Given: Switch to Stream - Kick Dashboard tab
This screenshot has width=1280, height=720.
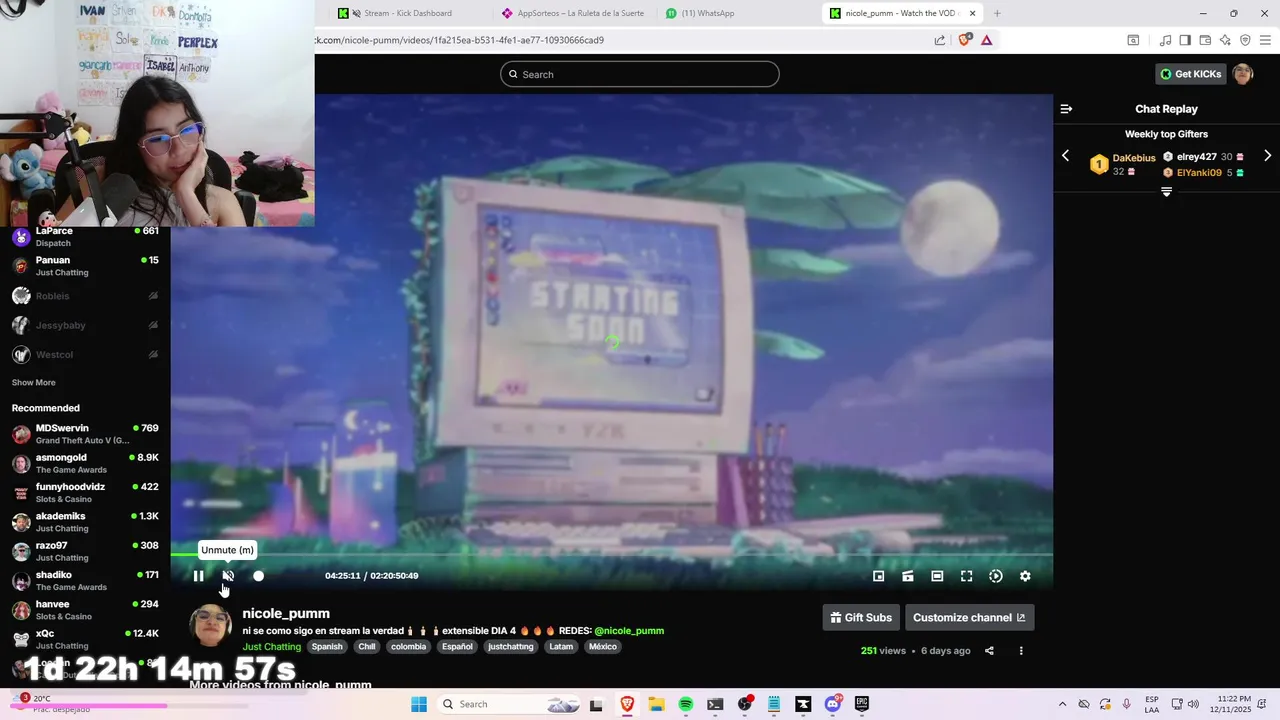Looking at the screenshot, I should click(x=406, y=13).
